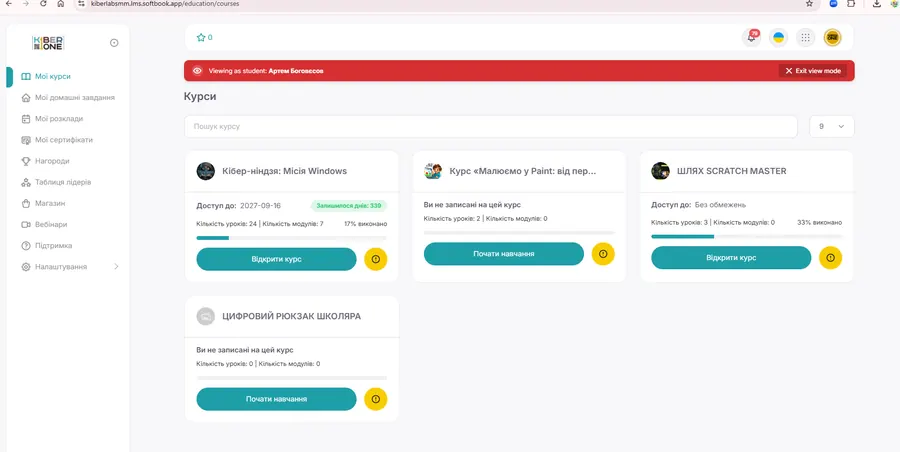Viewport: 900px width, 452px height.
Task: Go back in the browser
Action: 8,3
